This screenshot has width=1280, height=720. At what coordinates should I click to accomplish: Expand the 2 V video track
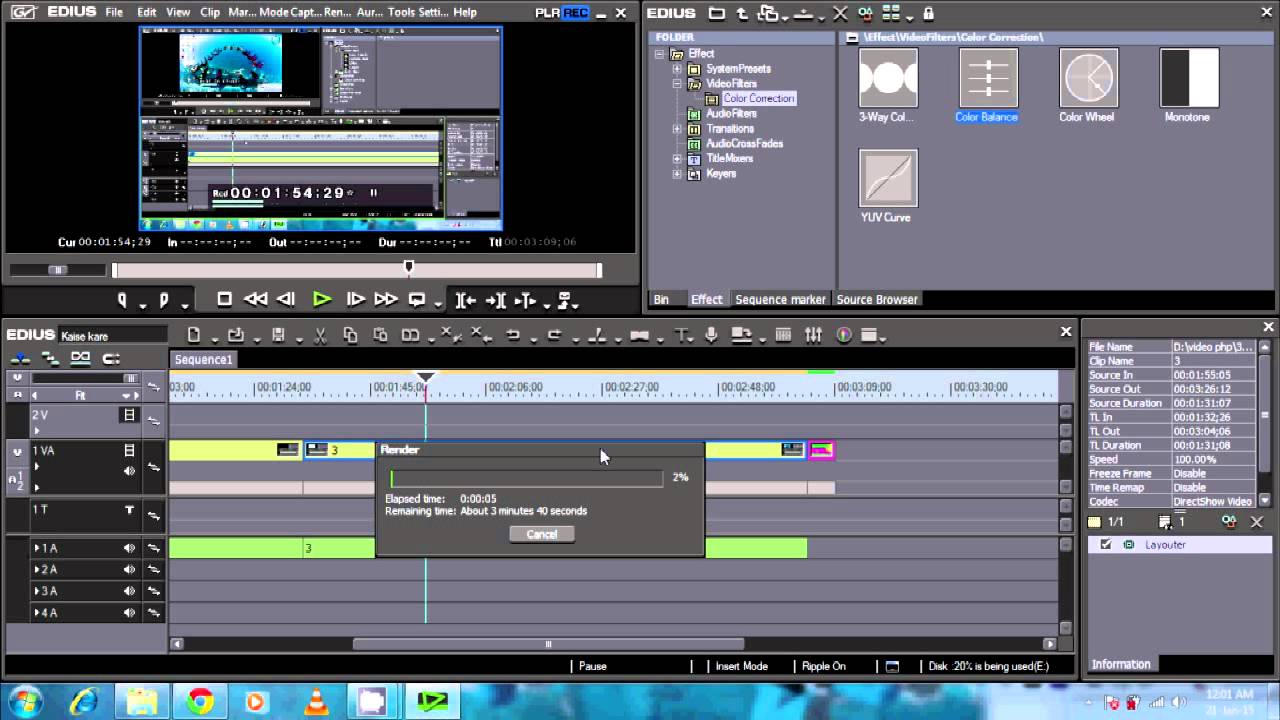[37, 430]
